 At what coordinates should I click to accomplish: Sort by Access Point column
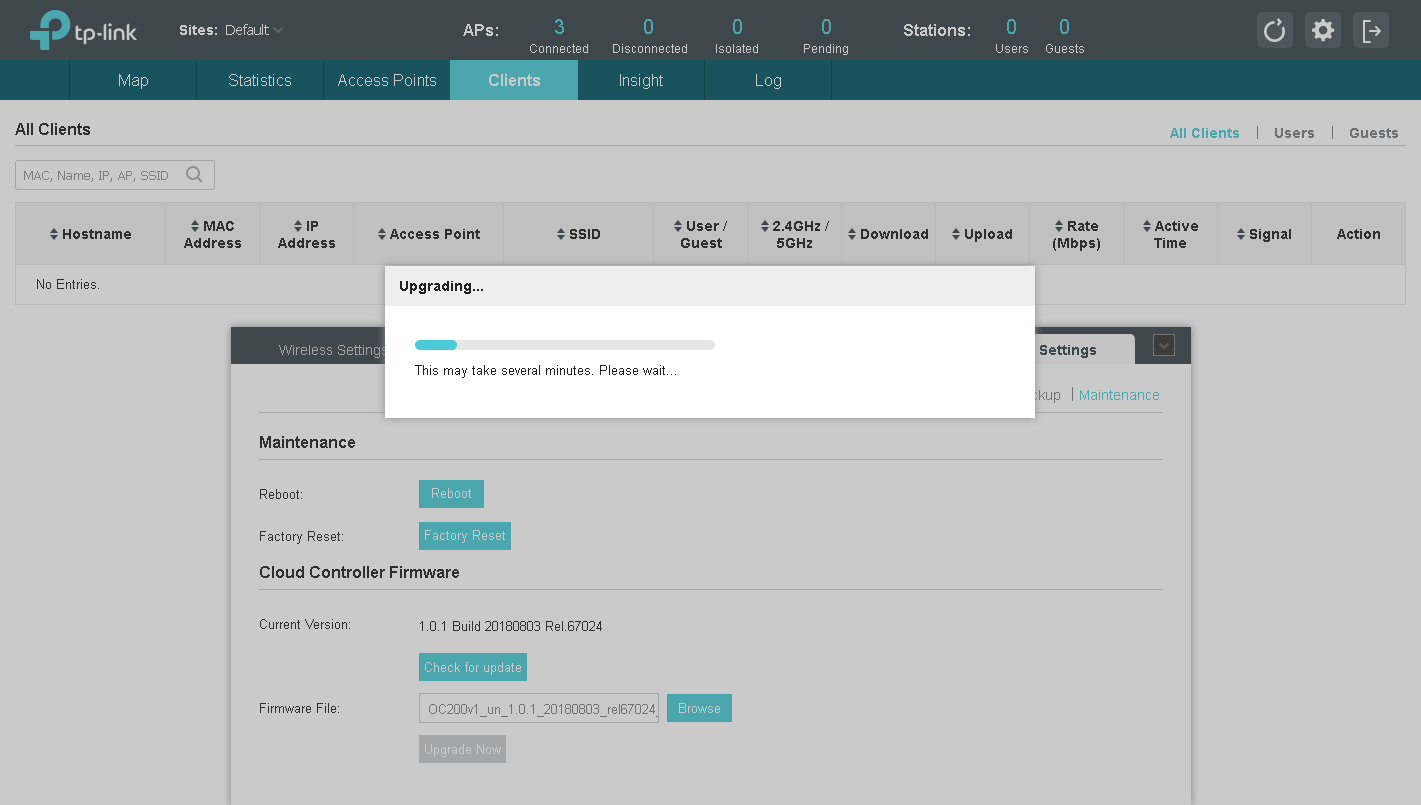click(x=429, y=234)
